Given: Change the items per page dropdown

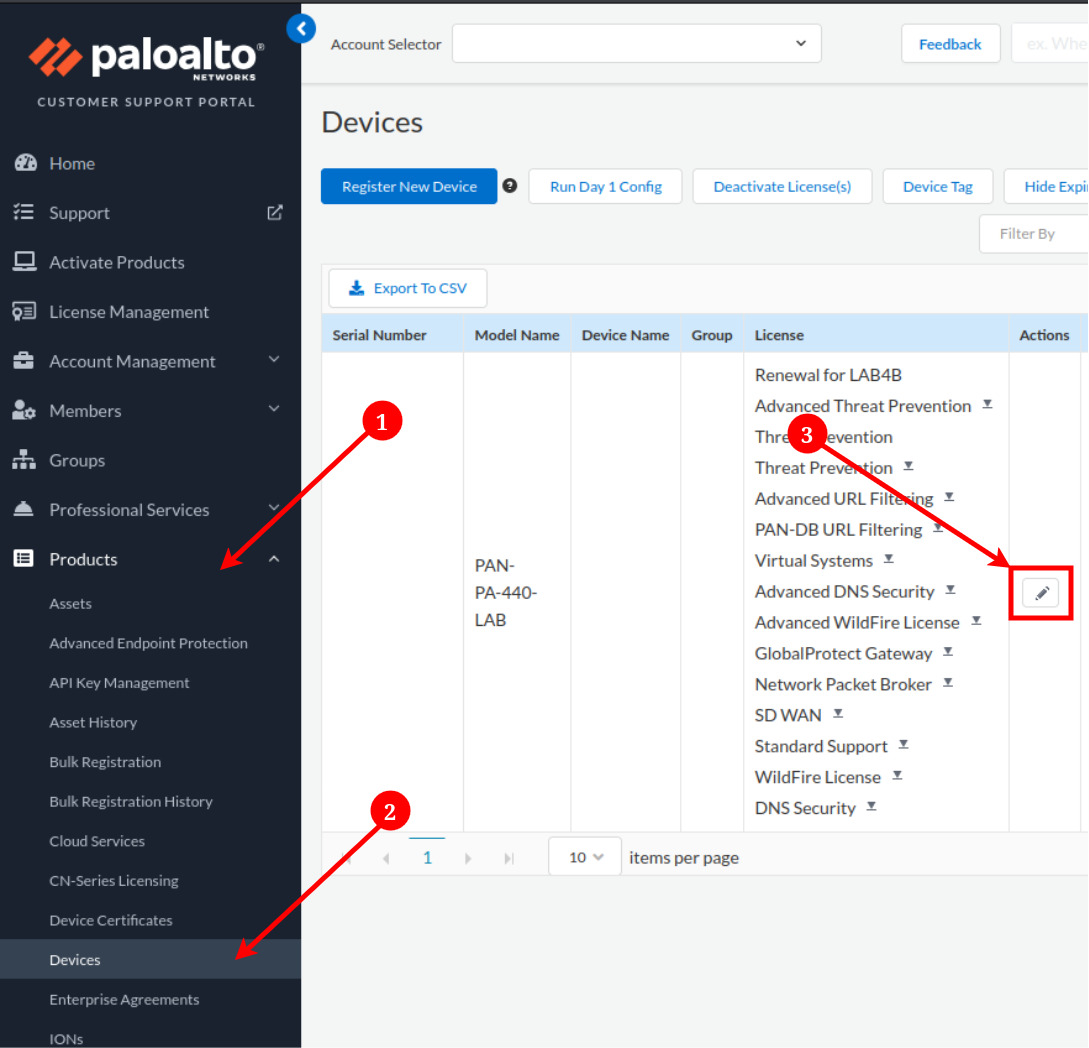Looking at the screenshot, I should (585, 857).
